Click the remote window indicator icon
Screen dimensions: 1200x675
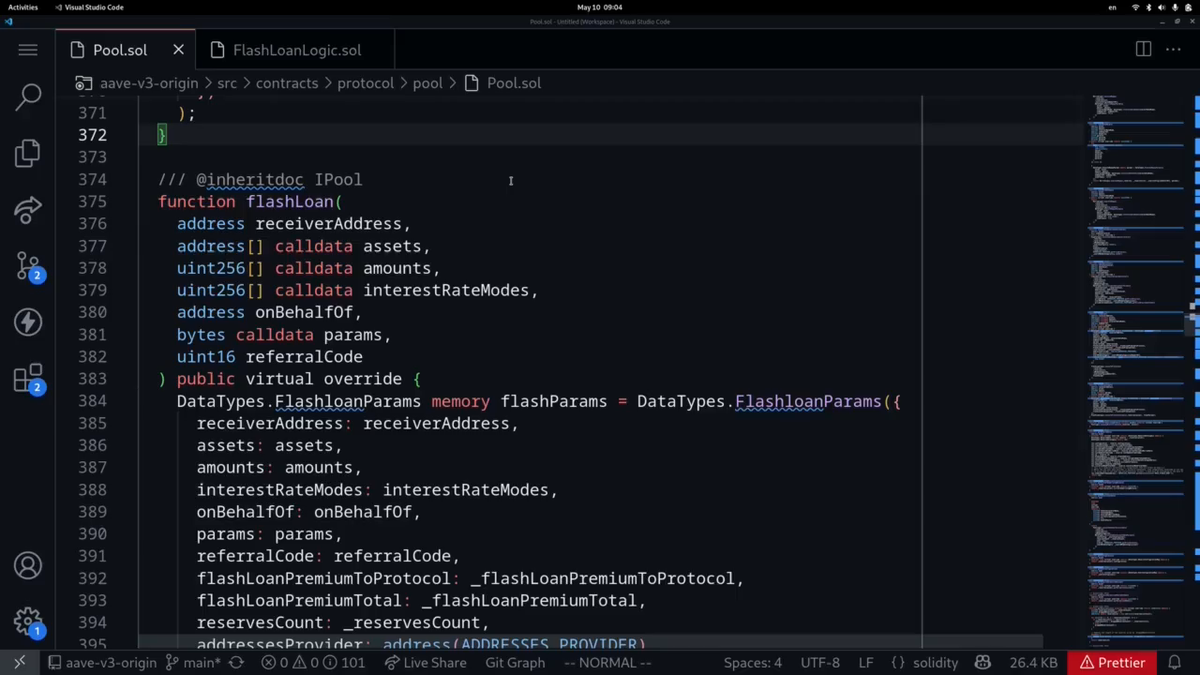coord(20,662)
